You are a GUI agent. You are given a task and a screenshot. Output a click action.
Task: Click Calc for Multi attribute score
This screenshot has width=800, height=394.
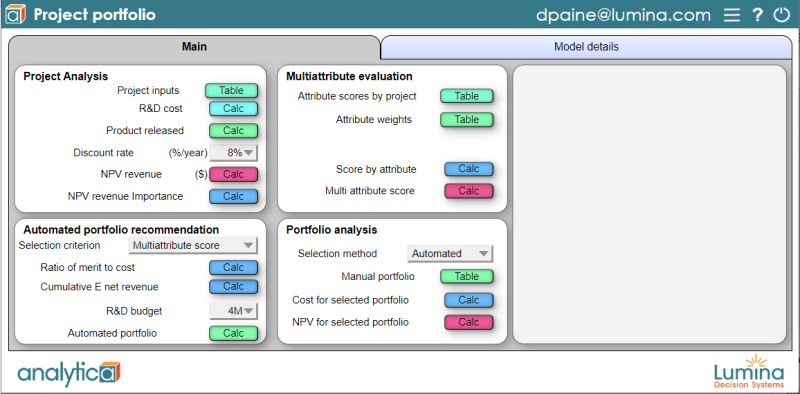click(469, 191)
